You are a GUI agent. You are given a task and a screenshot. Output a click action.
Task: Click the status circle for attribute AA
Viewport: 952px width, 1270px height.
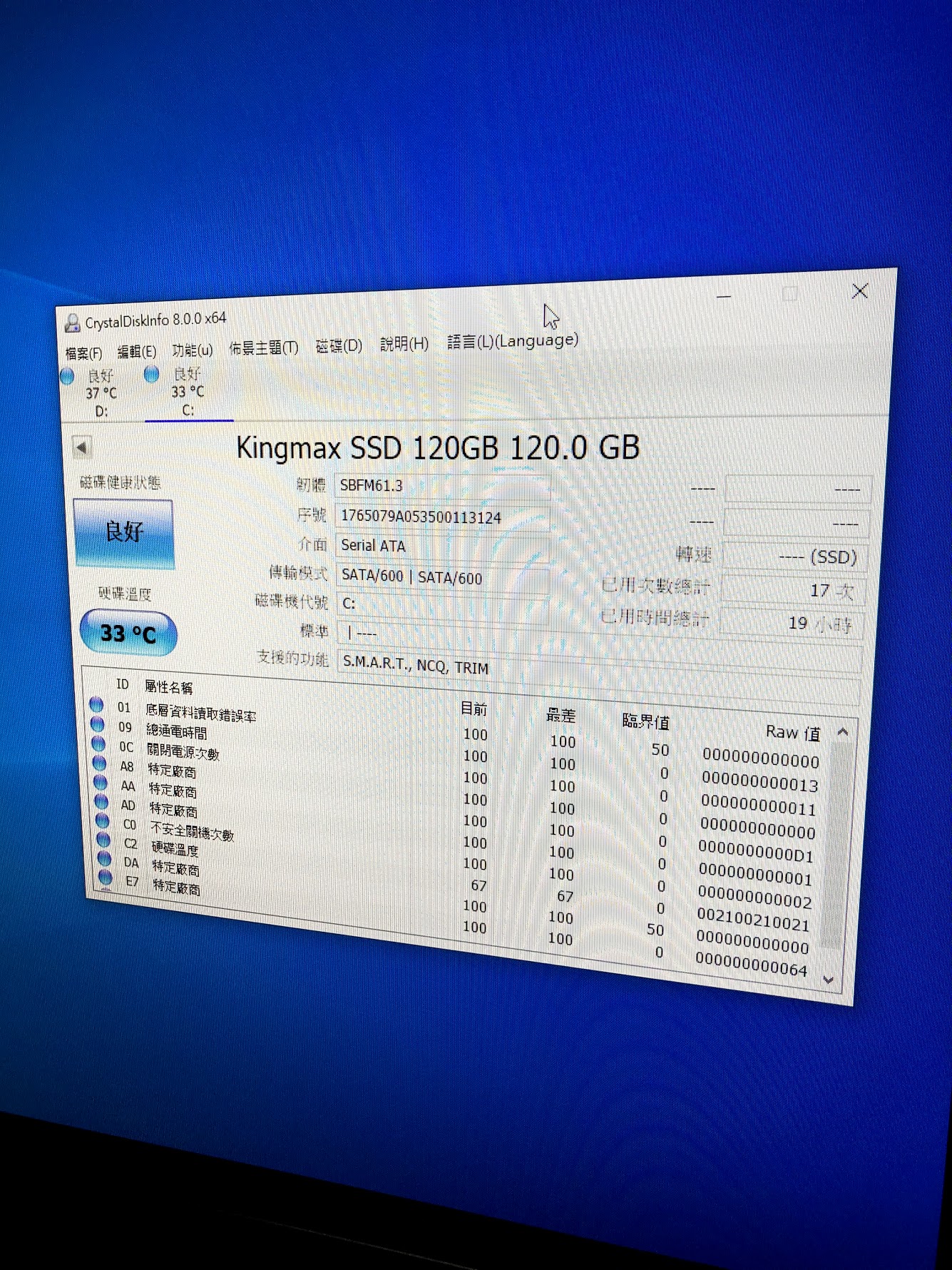(101, 783)
